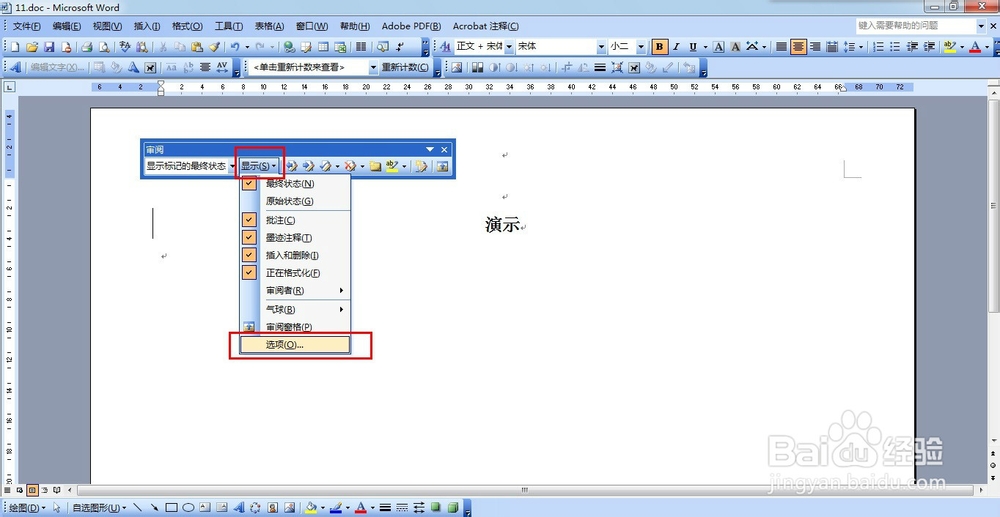Align text to the left
The width and height of the screenshot is (1000, 517).
pos(781,47)
